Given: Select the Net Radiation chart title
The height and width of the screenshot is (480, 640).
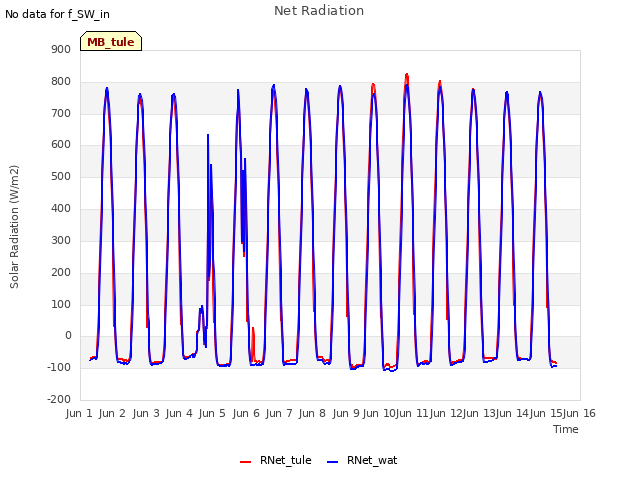Looking at the screenshot, I should click(x=319, y=11).
